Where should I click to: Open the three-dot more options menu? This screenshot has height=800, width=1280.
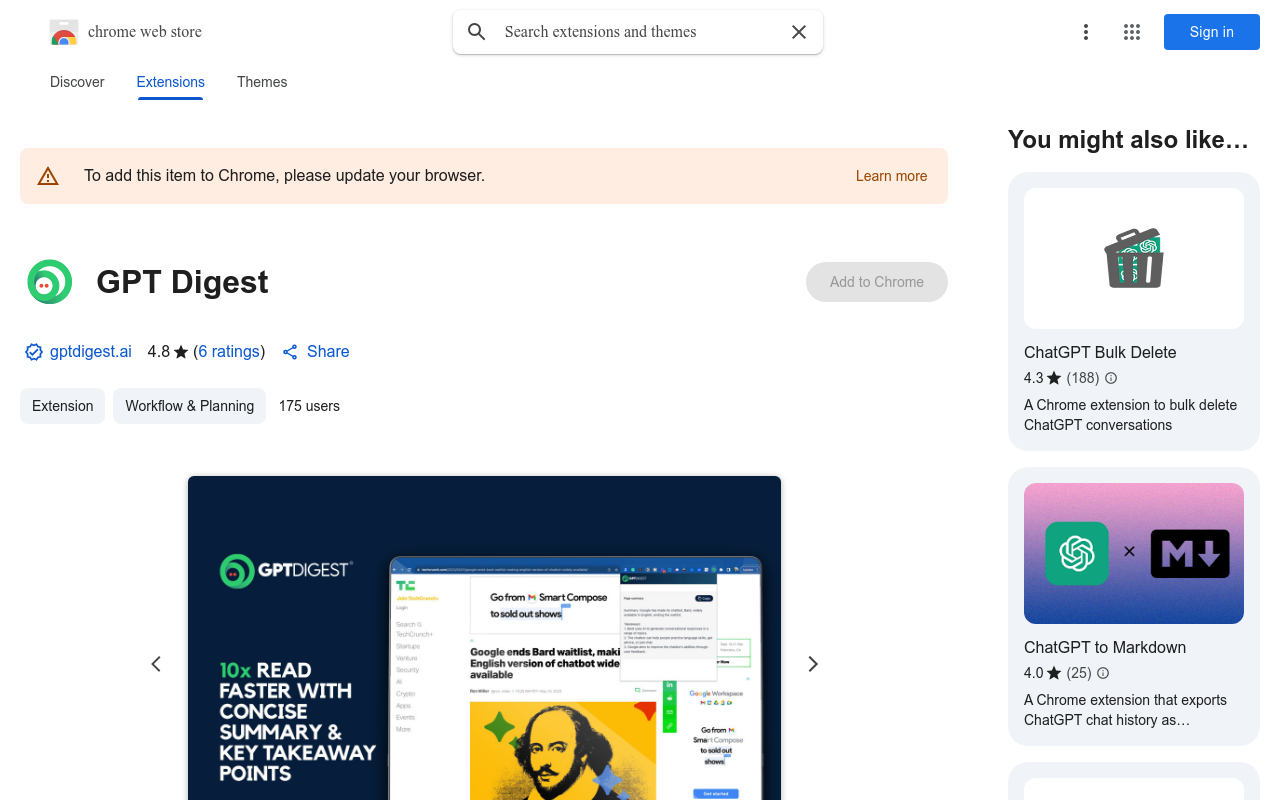1086,32
